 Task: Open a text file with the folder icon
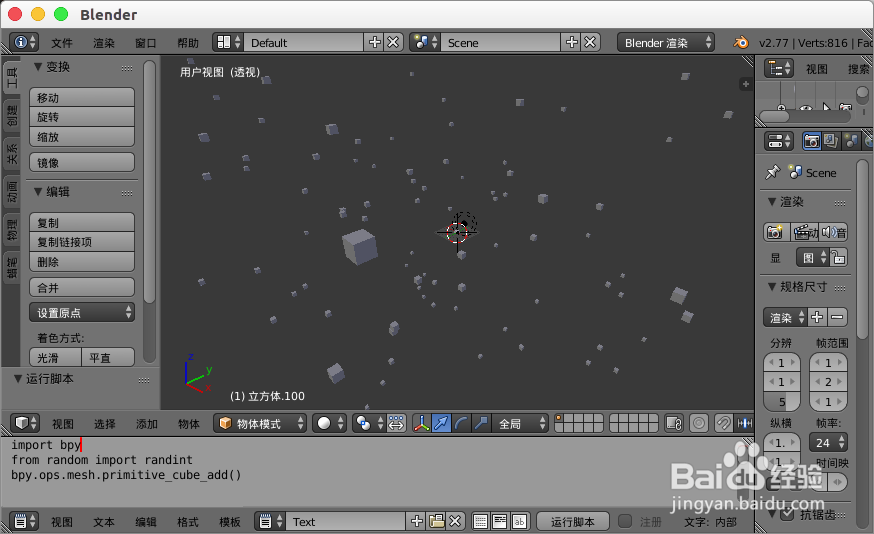pos(436,522)
